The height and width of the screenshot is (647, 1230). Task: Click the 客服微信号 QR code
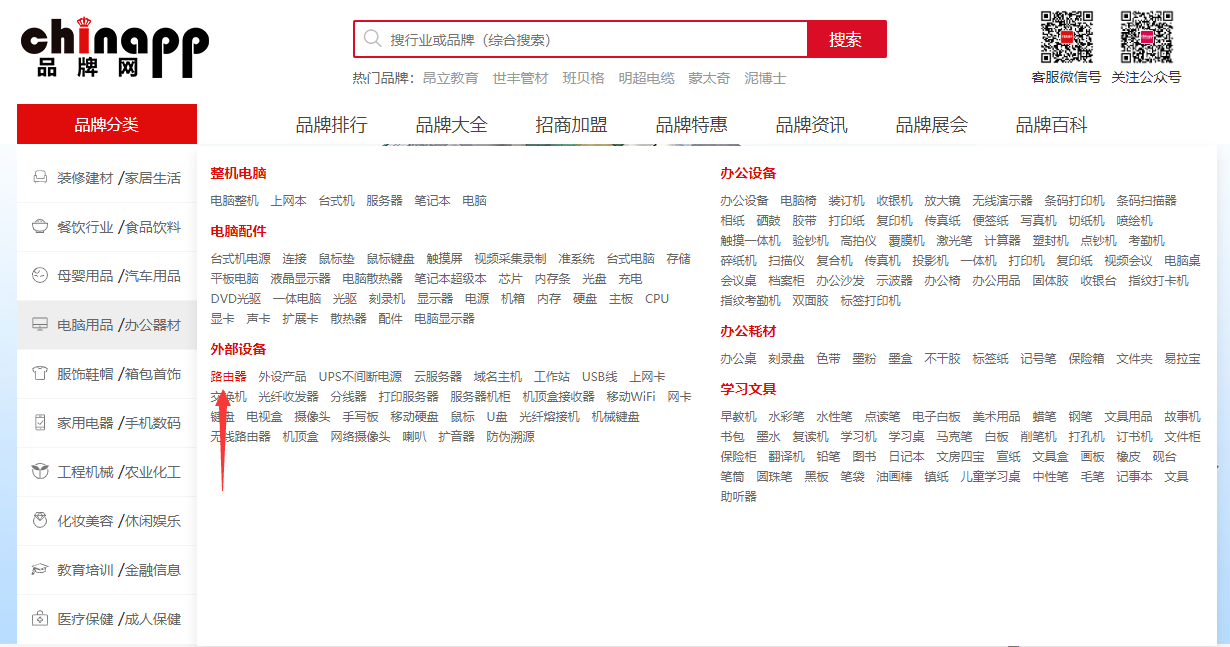coord(1065,37)
